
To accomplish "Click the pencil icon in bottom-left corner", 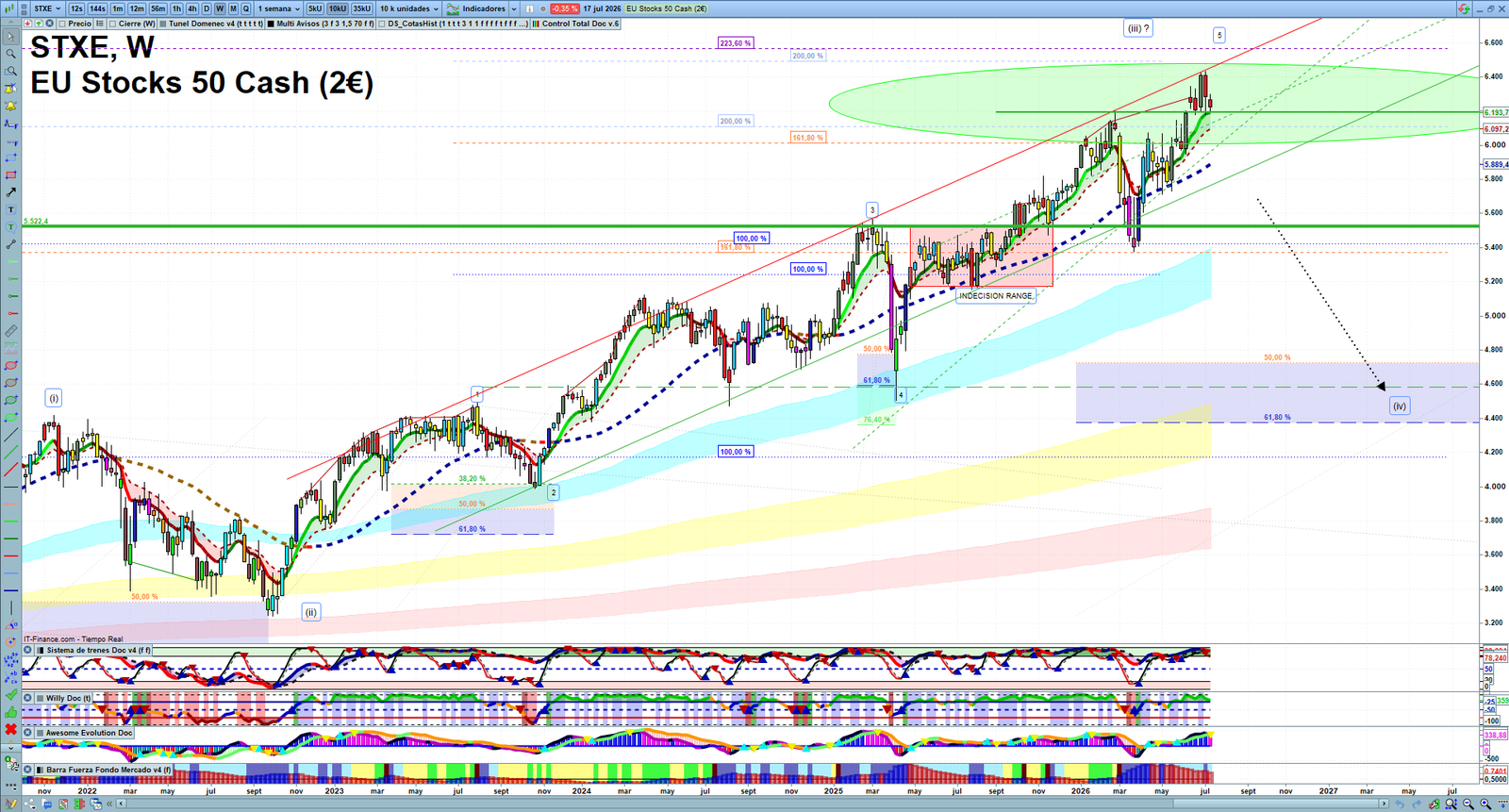I will pos(11,804).
